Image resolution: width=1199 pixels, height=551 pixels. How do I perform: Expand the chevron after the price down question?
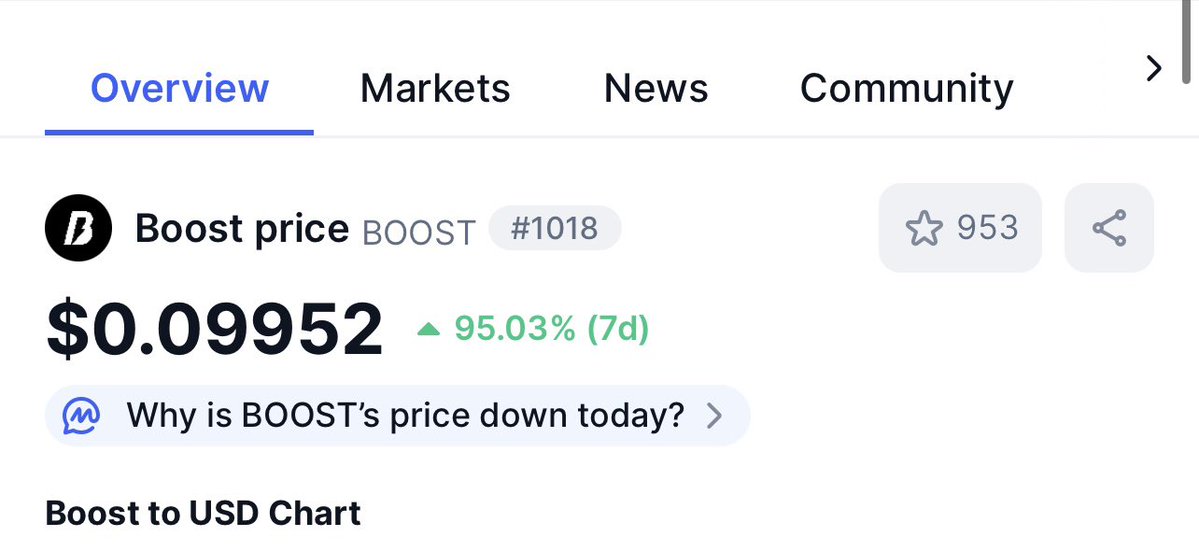pyautogui.click(x=714, y=416)
